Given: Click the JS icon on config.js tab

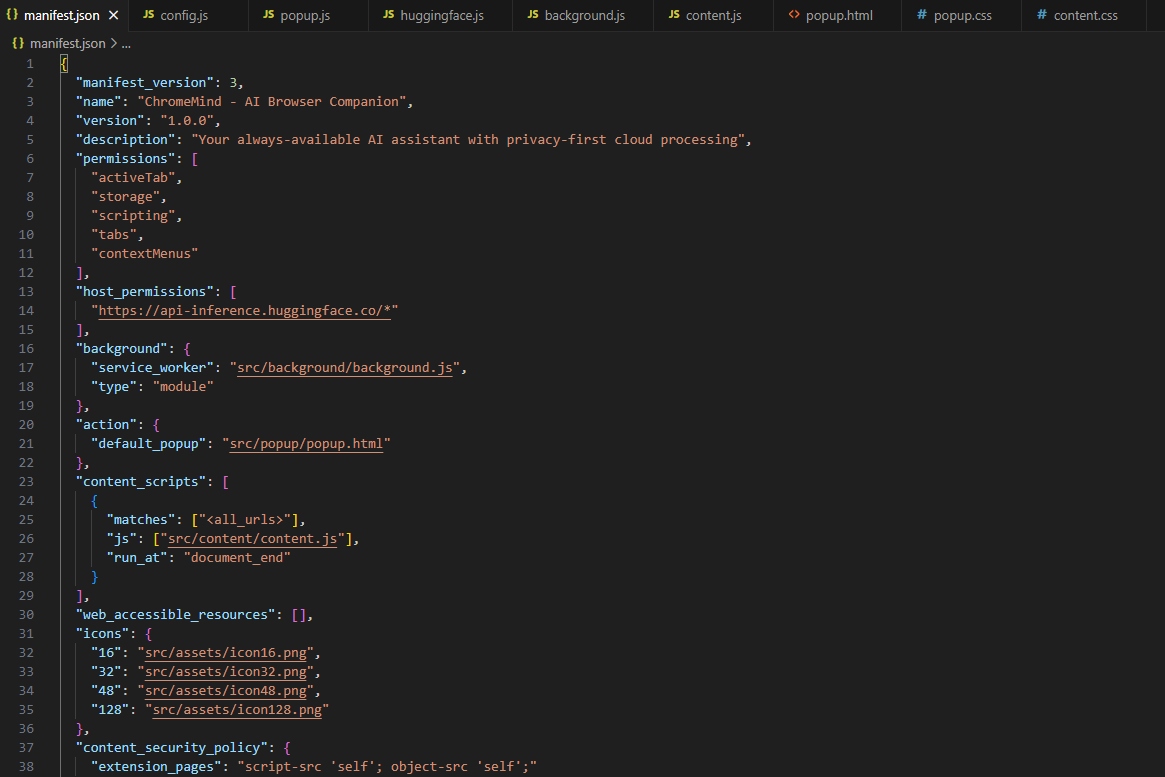Looking at the screenshot, I should click(x=149, y=15).
